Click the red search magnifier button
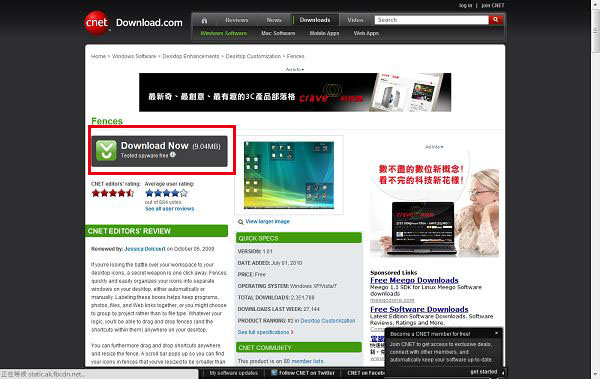The width and height of the screenshot is (600, 379). (496, 20)
